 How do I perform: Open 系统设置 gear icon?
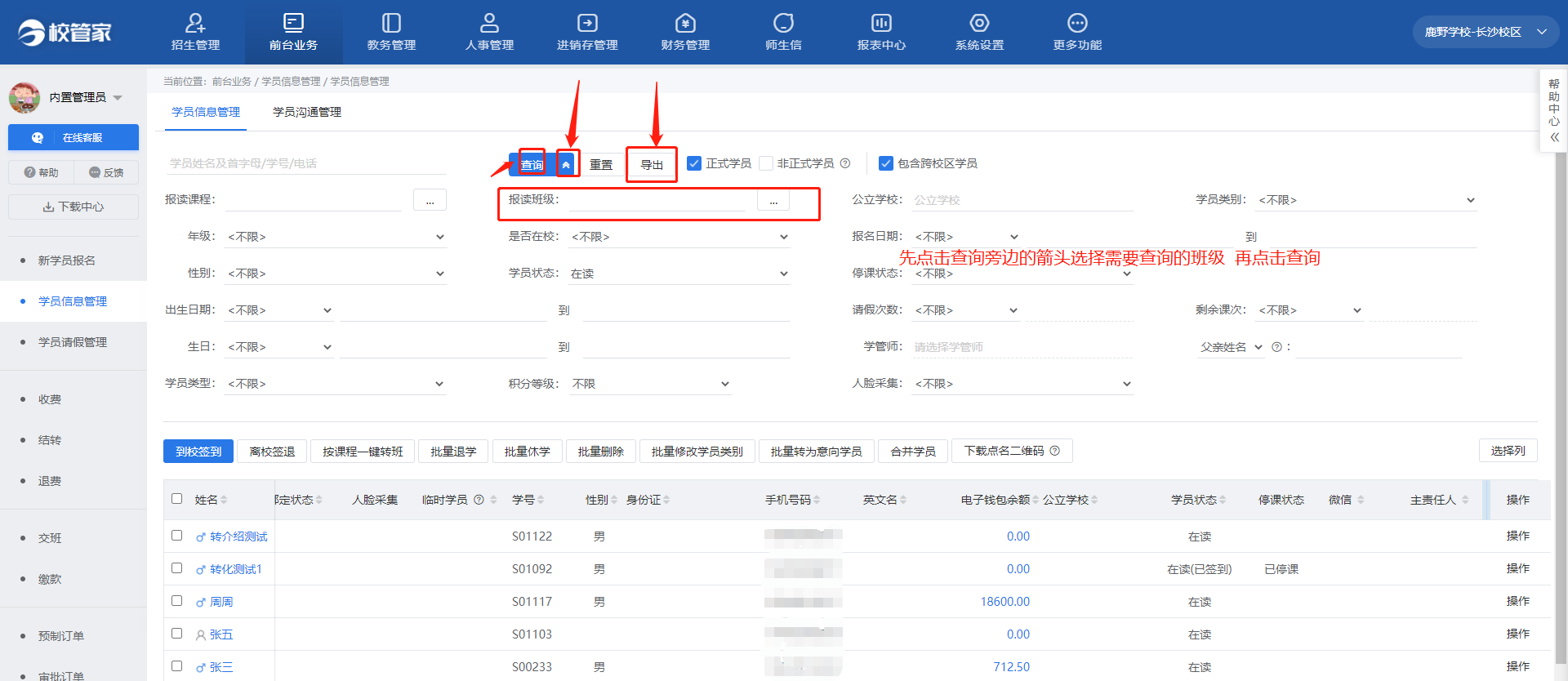pos(979,23)
